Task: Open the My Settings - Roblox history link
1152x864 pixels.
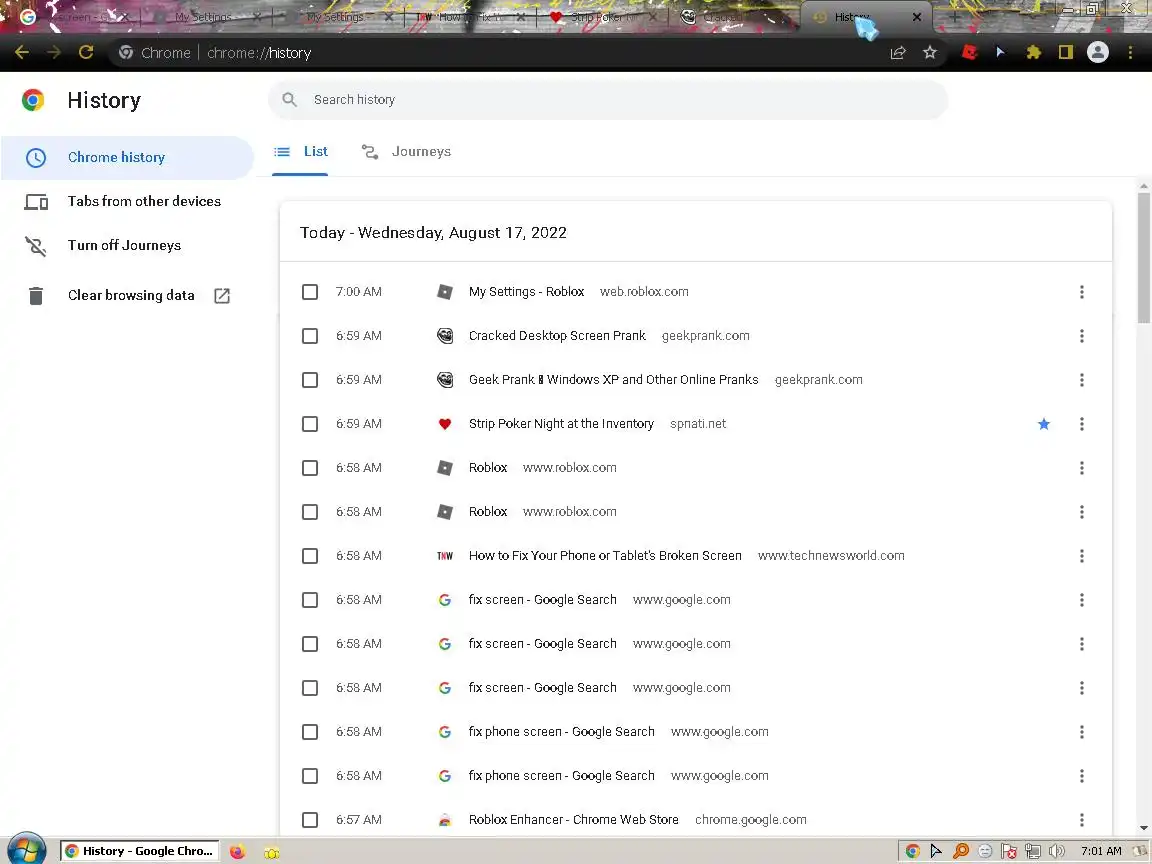Action: [x=526, y=292]
